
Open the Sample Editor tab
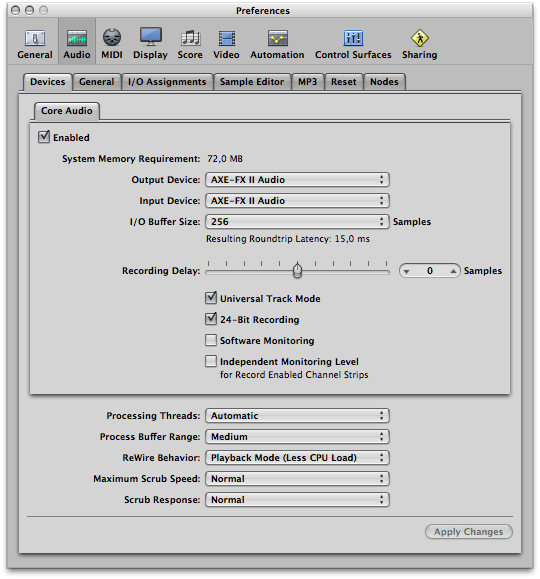(x=252, y=82)
